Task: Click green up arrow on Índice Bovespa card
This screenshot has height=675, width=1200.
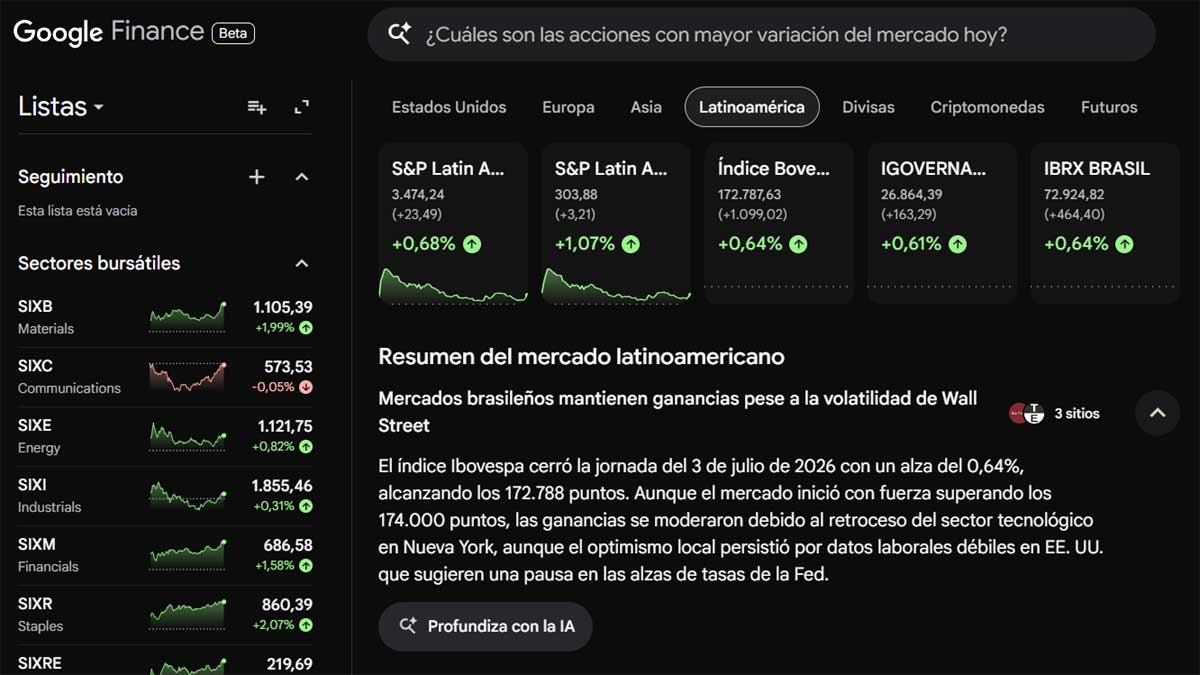Action: click(798, 244)
